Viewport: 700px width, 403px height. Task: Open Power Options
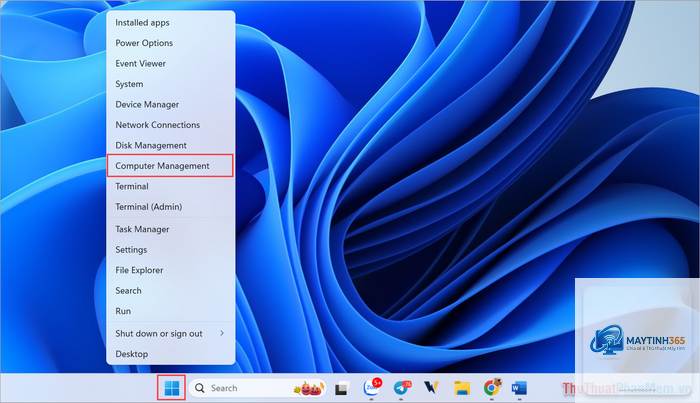tap(171, 43)
